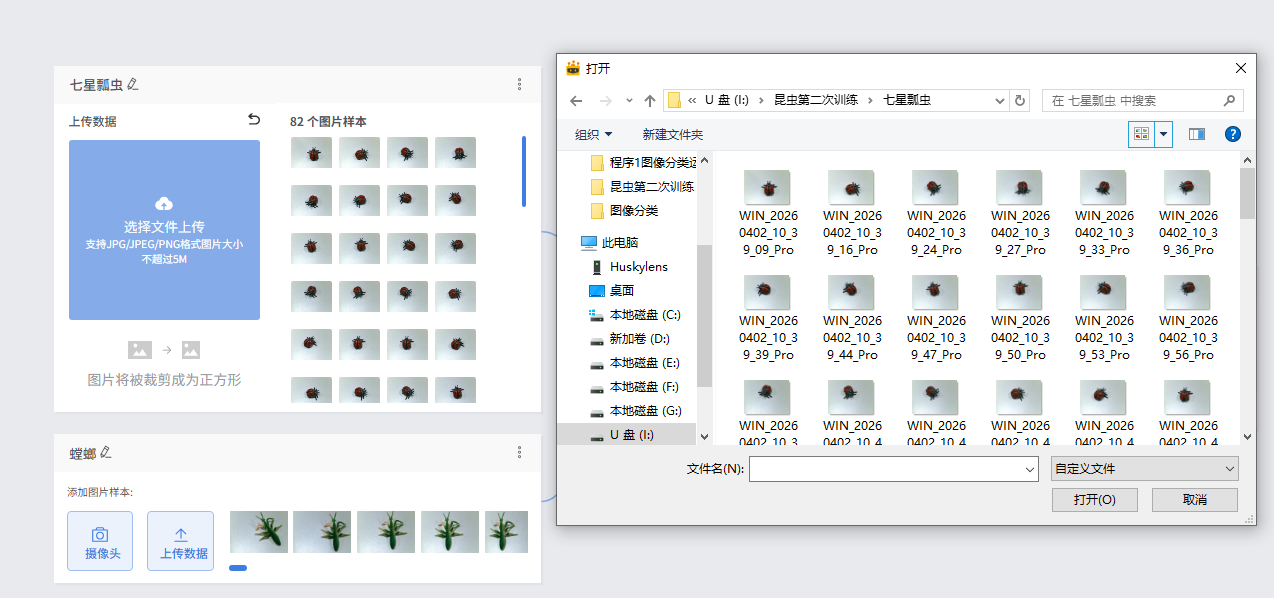Viewport: 1274px width, 598px height.
Task: Click the pencil icon beside 七星瓢虫
Action: [x=133, y=85]
